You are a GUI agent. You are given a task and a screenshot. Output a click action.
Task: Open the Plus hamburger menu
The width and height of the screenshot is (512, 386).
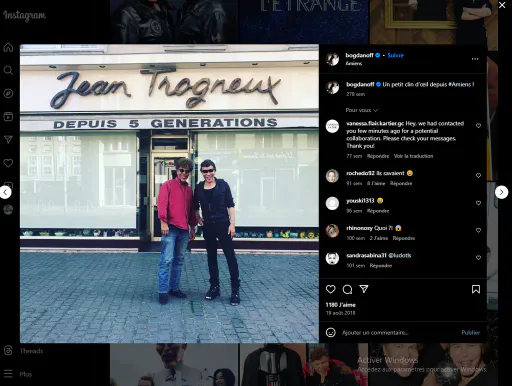click(x=8, y=374)
